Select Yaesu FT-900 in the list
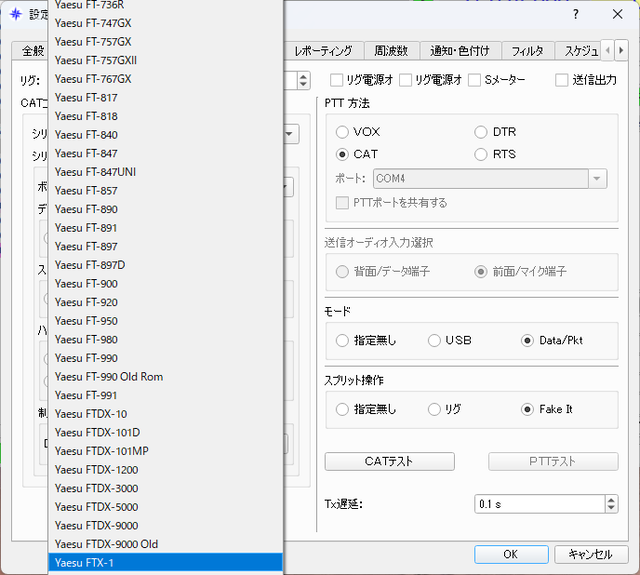 pyautogui.click(x=165, y=284)
